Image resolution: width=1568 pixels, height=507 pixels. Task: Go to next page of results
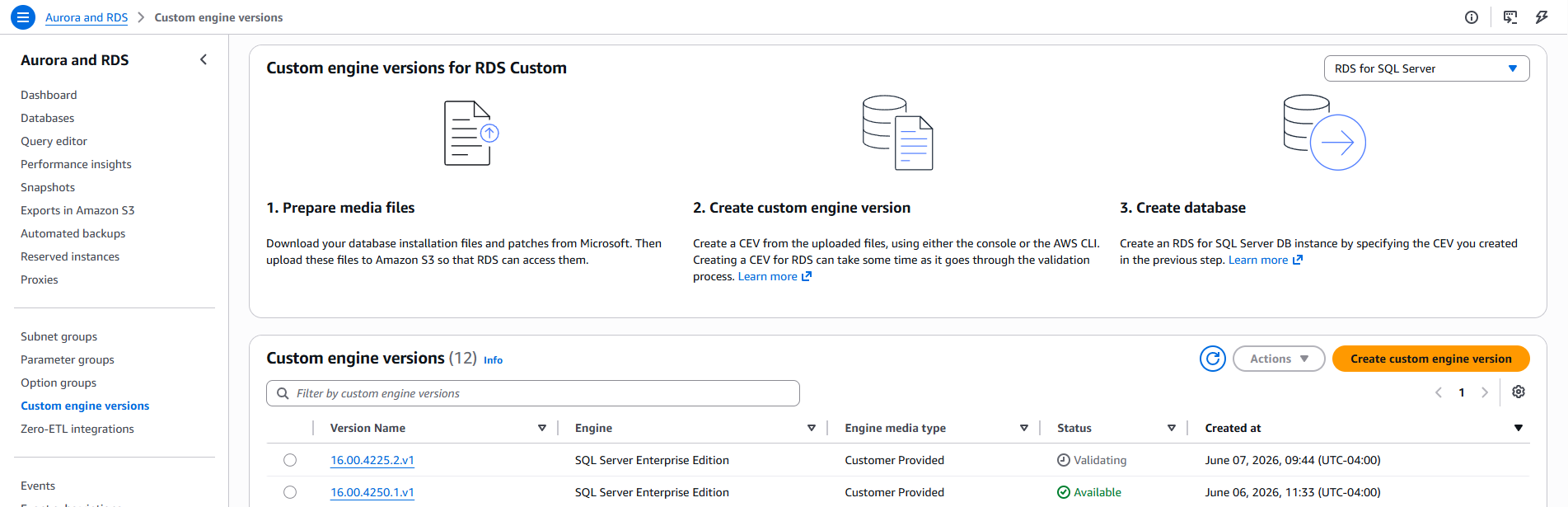[x=1485, y=392]
